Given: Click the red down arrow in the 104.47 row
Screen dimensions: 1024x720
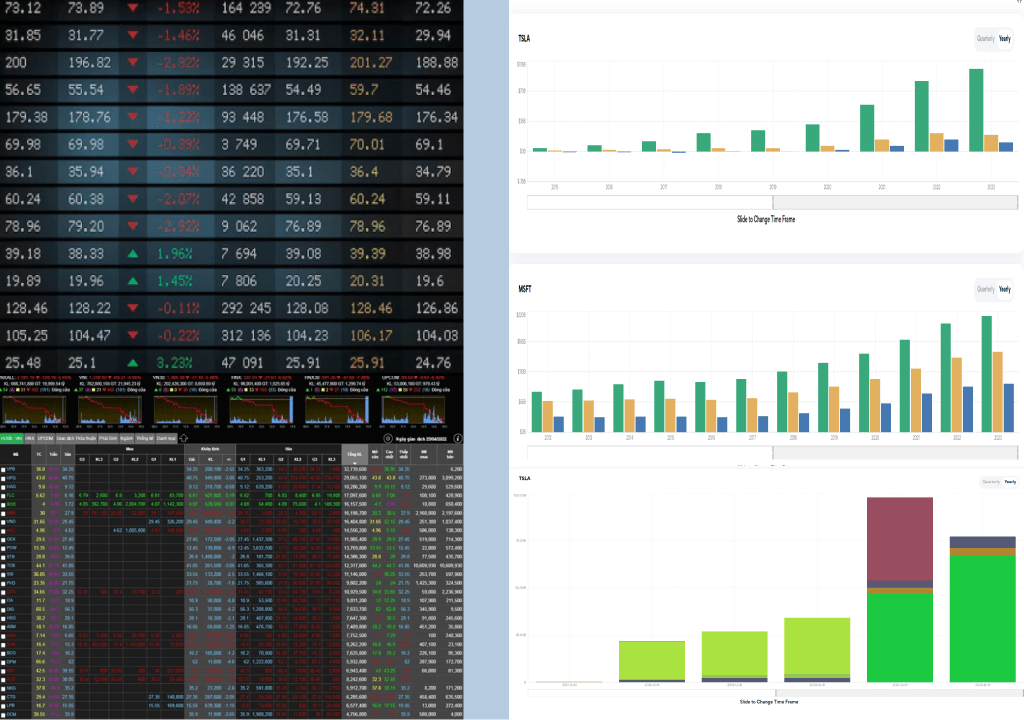Looking at the screenshot, I should (x=132, y=335).
